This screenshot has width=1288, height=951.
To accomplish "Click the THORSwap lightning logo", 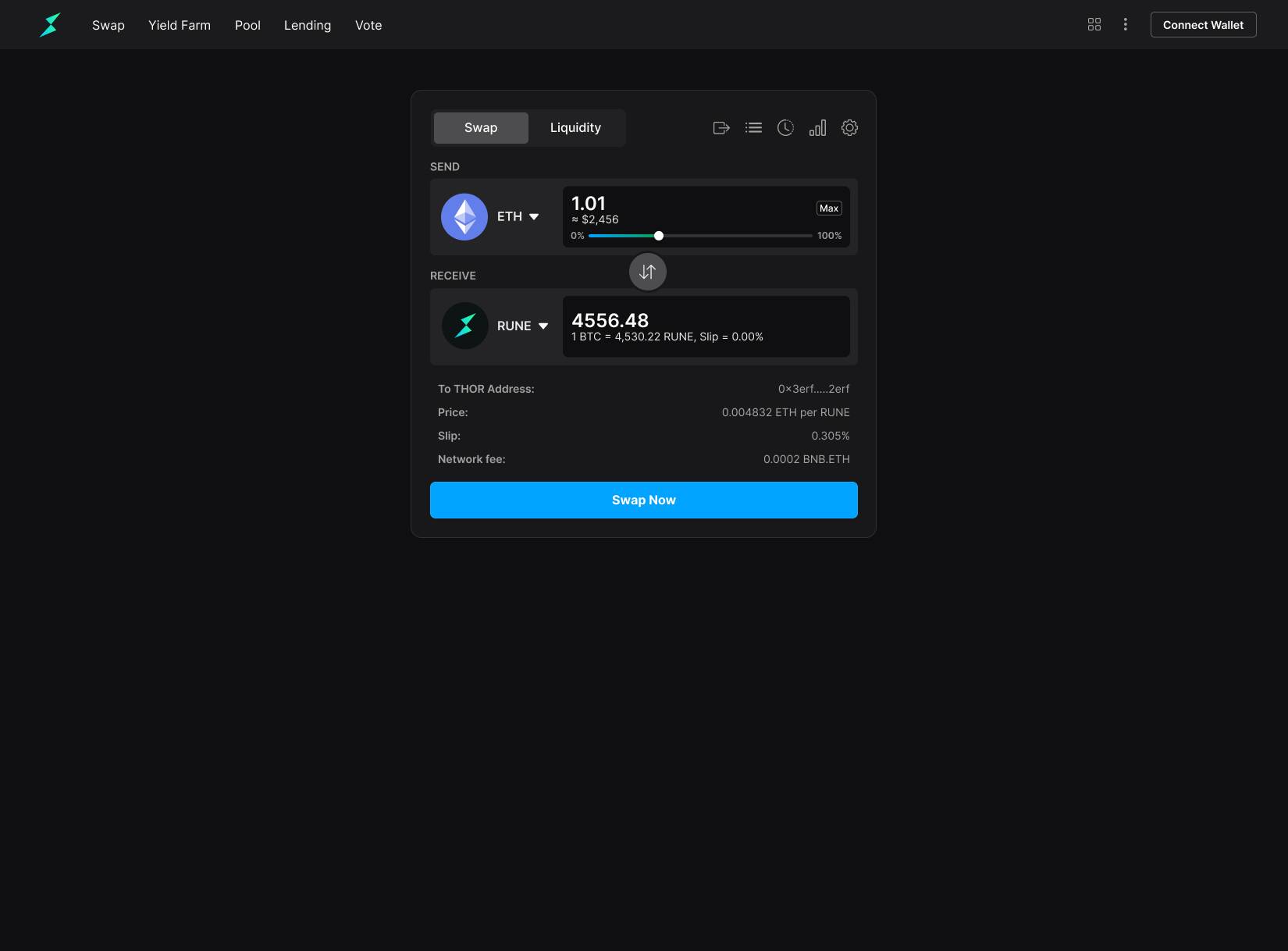I will click(50, 25).
